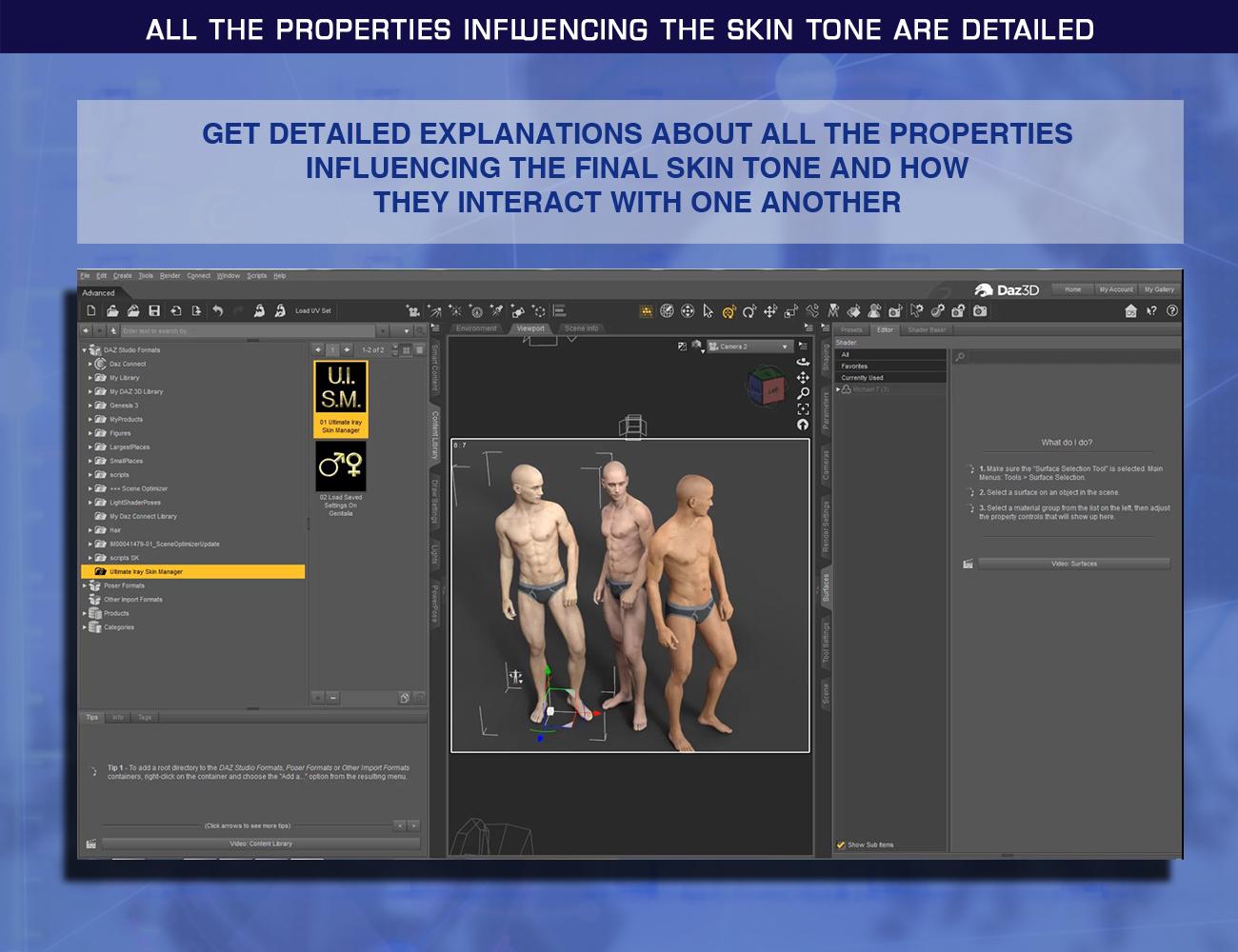This screenshot has height=952, width=1238.
Task: Select the scripts SK folder
Action: pos(124,558)
